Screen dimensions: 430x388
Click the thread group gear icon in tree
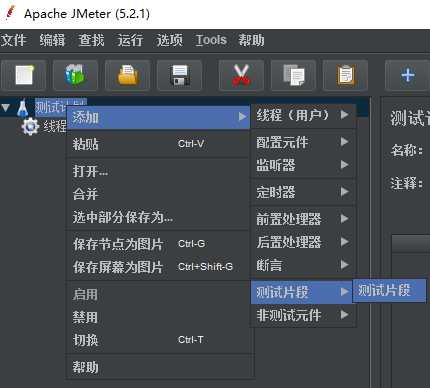(x=30, y=126)
